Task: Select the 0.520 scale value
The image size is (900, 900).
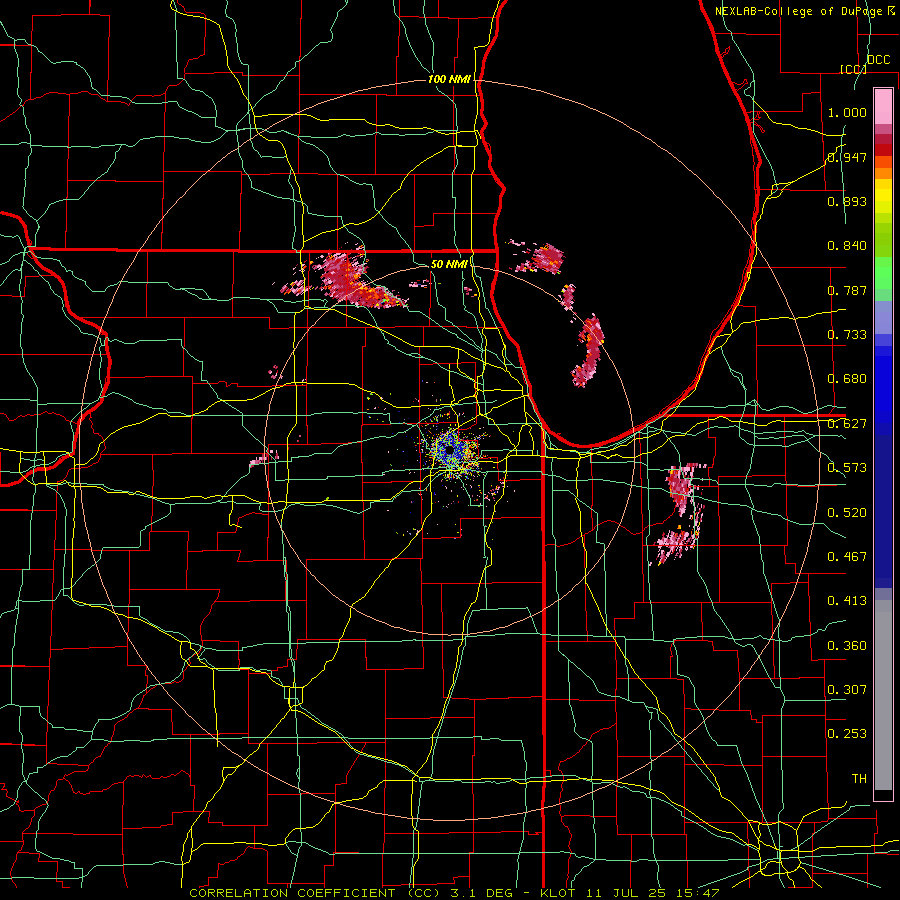Action: click(847, 513)
